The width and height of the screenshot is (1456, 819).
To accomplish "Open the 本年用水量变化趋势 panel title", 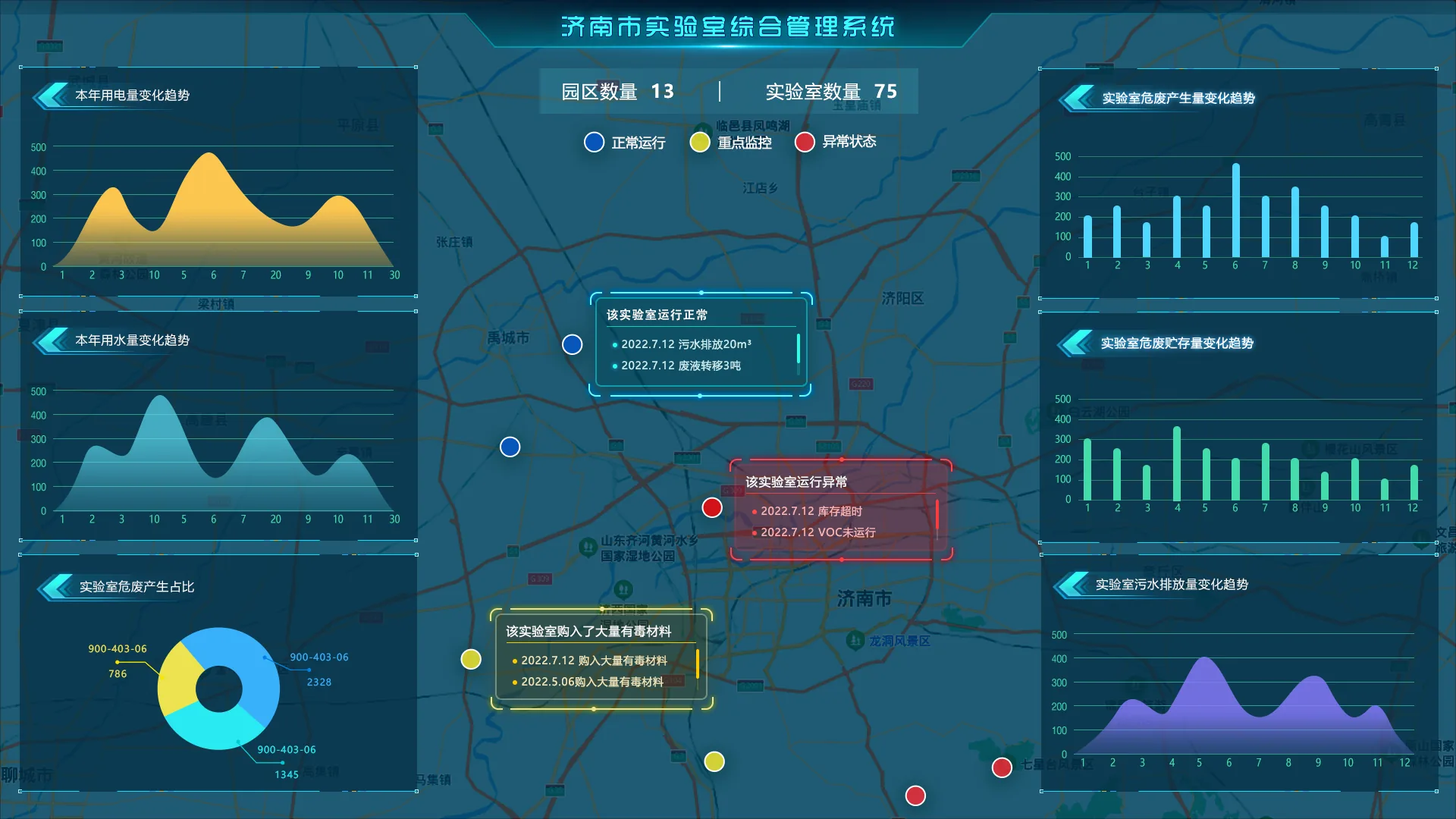I will [x=132, y=340].
